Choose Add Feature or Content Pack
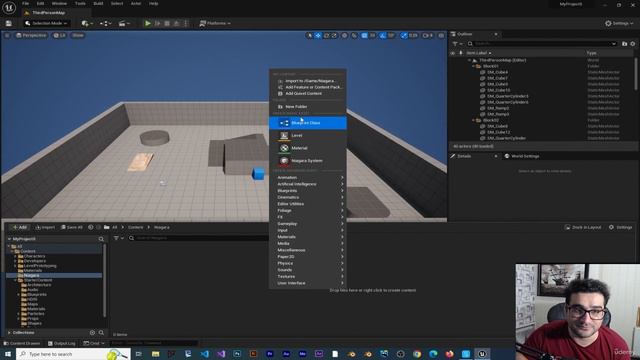 [308, 87]
